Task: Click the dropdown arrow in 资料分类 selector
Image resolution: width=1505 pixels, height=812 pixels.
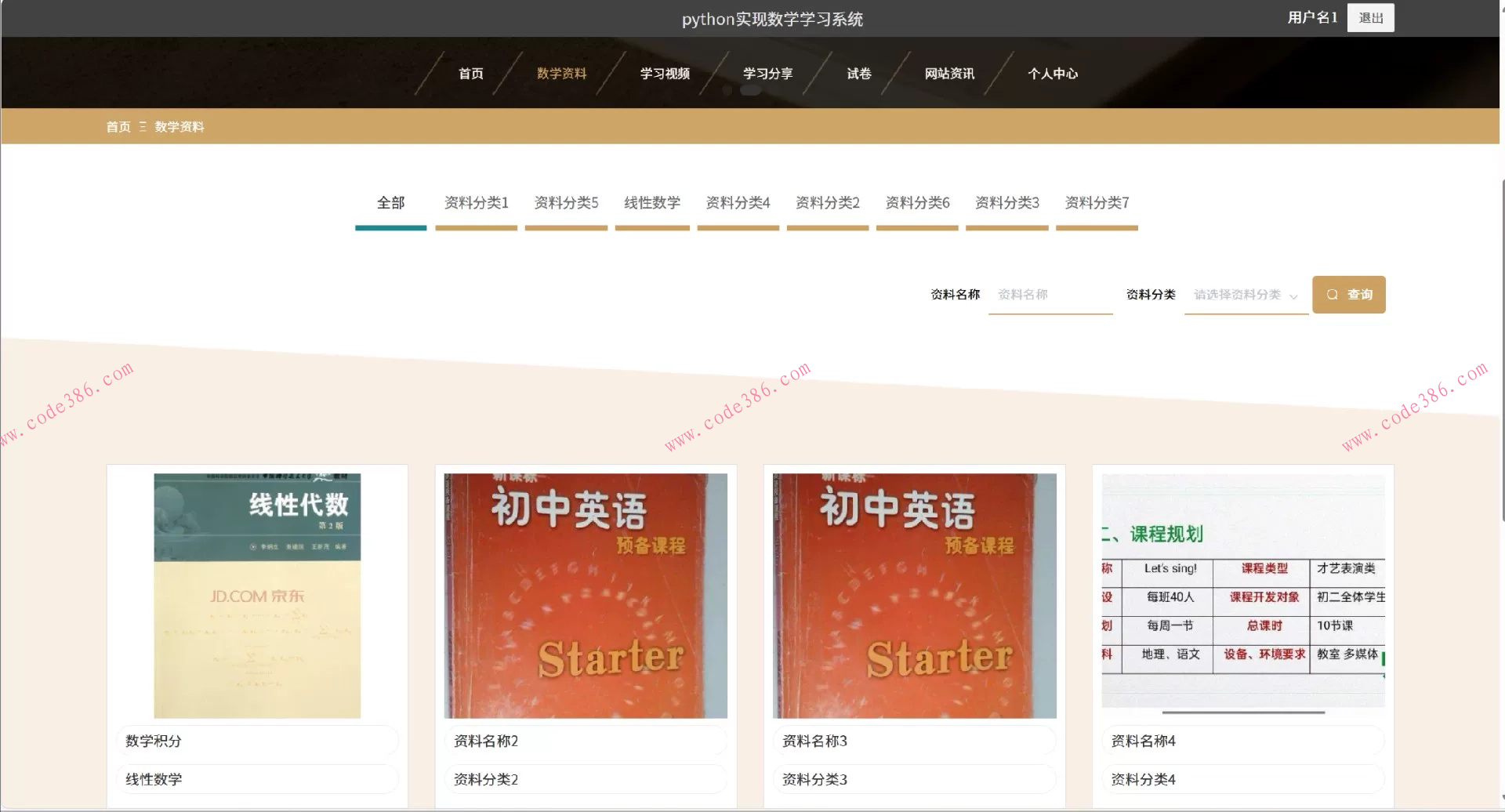Action: 1295,295
